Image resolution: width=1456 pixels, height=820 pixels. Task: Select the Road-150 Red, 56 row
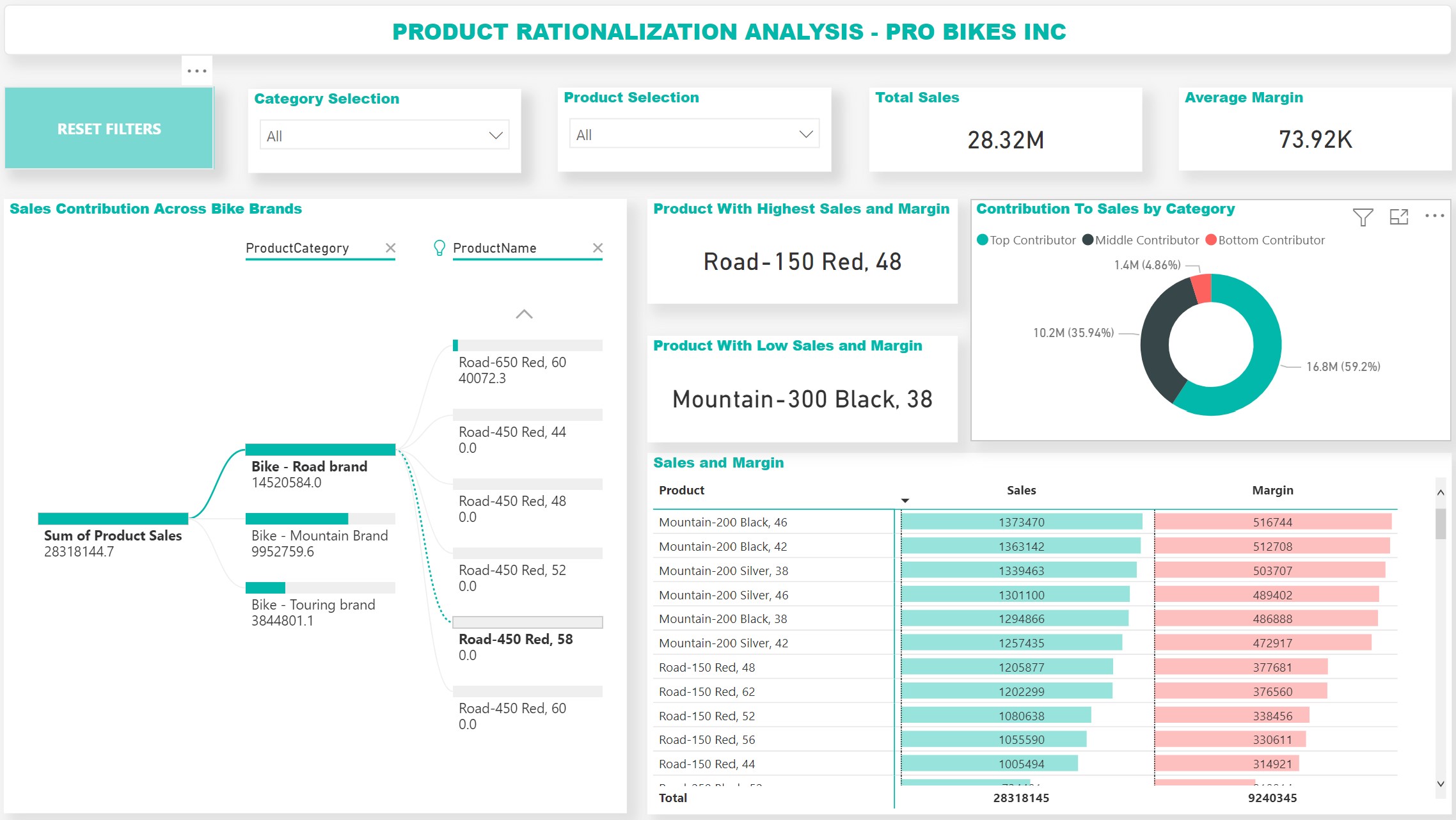1025,739
